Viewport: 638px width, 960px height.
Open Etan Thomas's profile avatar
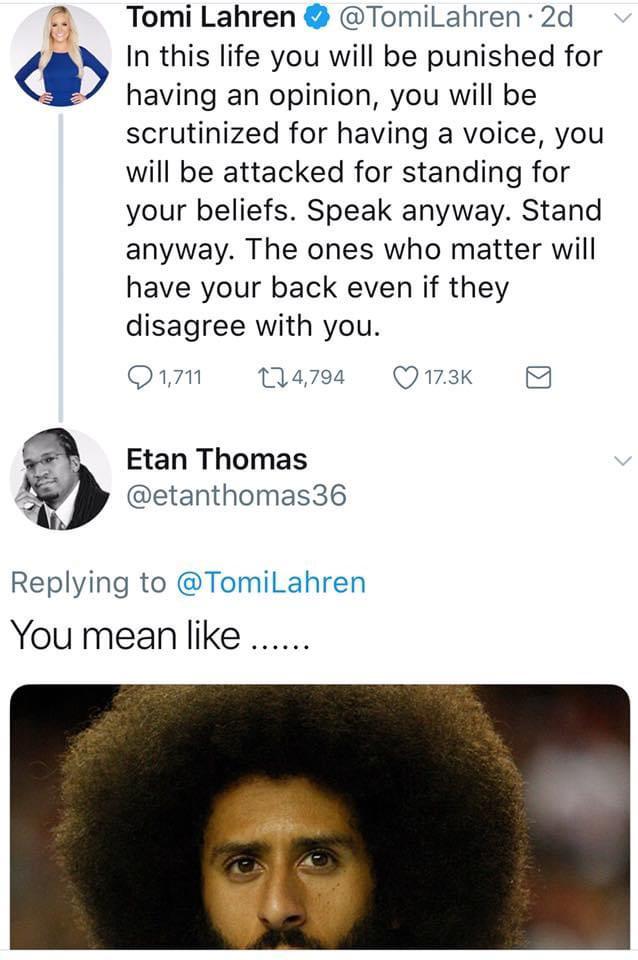tap(59, 480)
